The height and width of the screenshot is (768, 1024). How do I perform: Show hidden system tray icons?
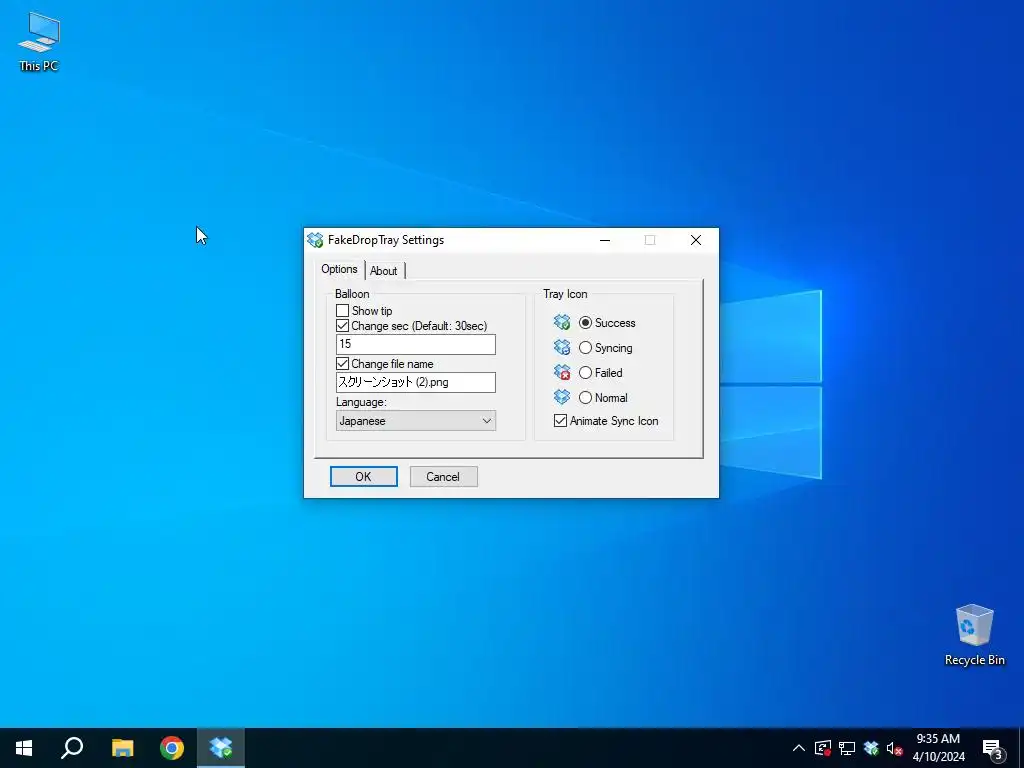point(799,748)
